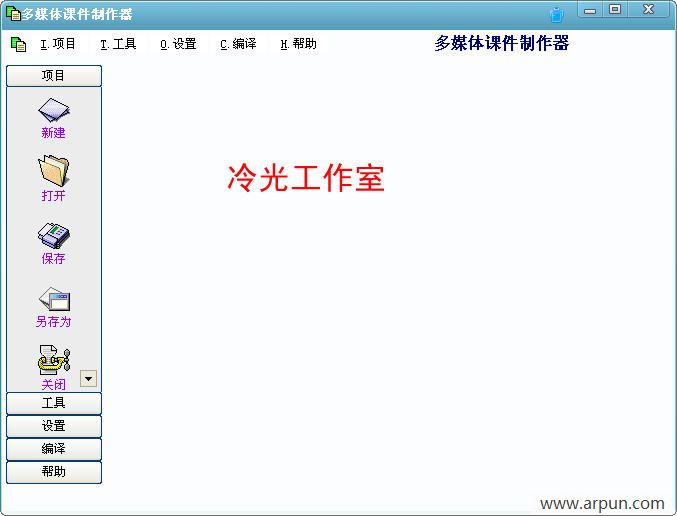The height and width of the screenshot is (516, 677).
Task: Click the app icon in title bar
Action: [13, 13]
